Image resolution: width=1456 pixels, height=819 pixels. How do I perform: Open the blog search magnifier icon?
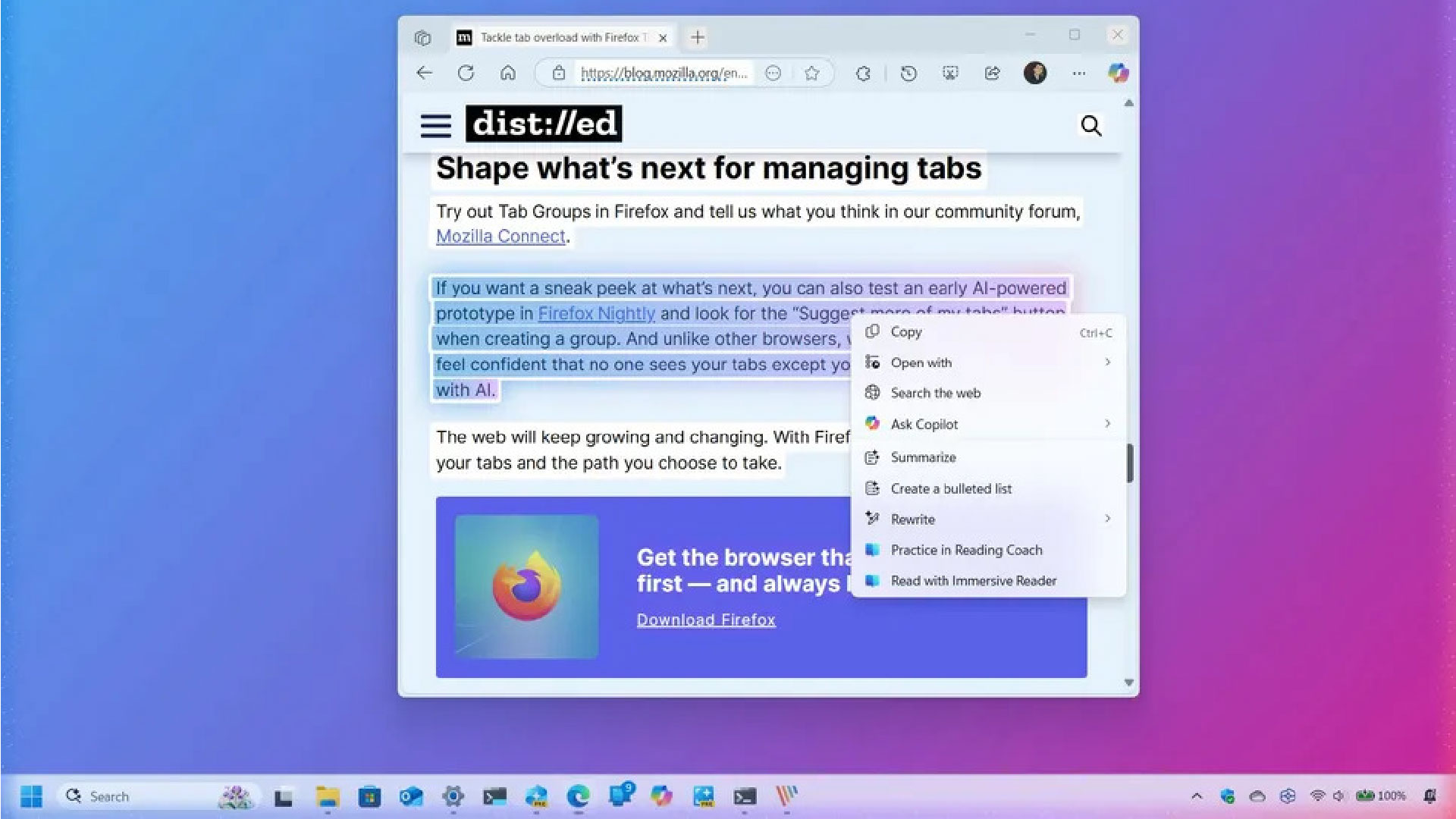[x=1090, y=125]
